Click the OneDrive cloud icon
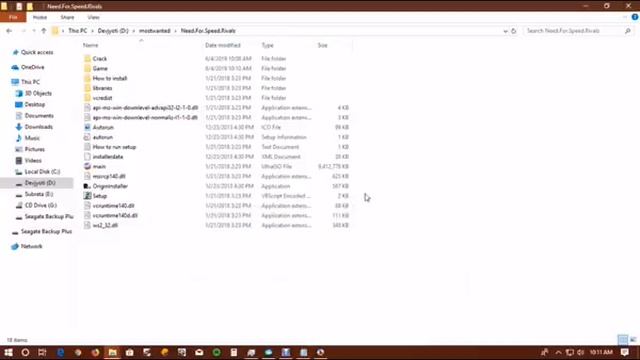 point(15,67)
